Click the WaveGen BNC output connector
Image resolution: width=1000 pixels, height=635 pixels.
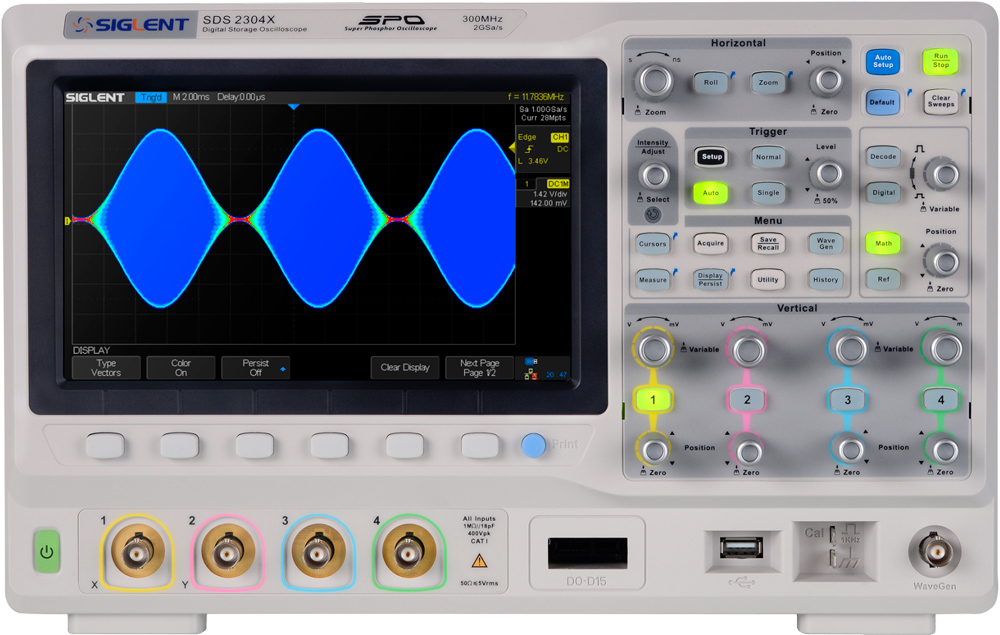click(x=934, y=552)
